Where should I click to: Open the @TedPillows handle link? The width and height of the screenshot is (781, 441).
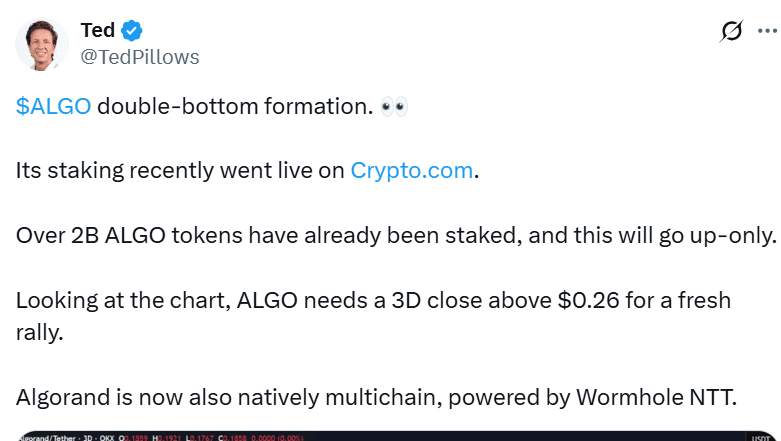point(140,57)
